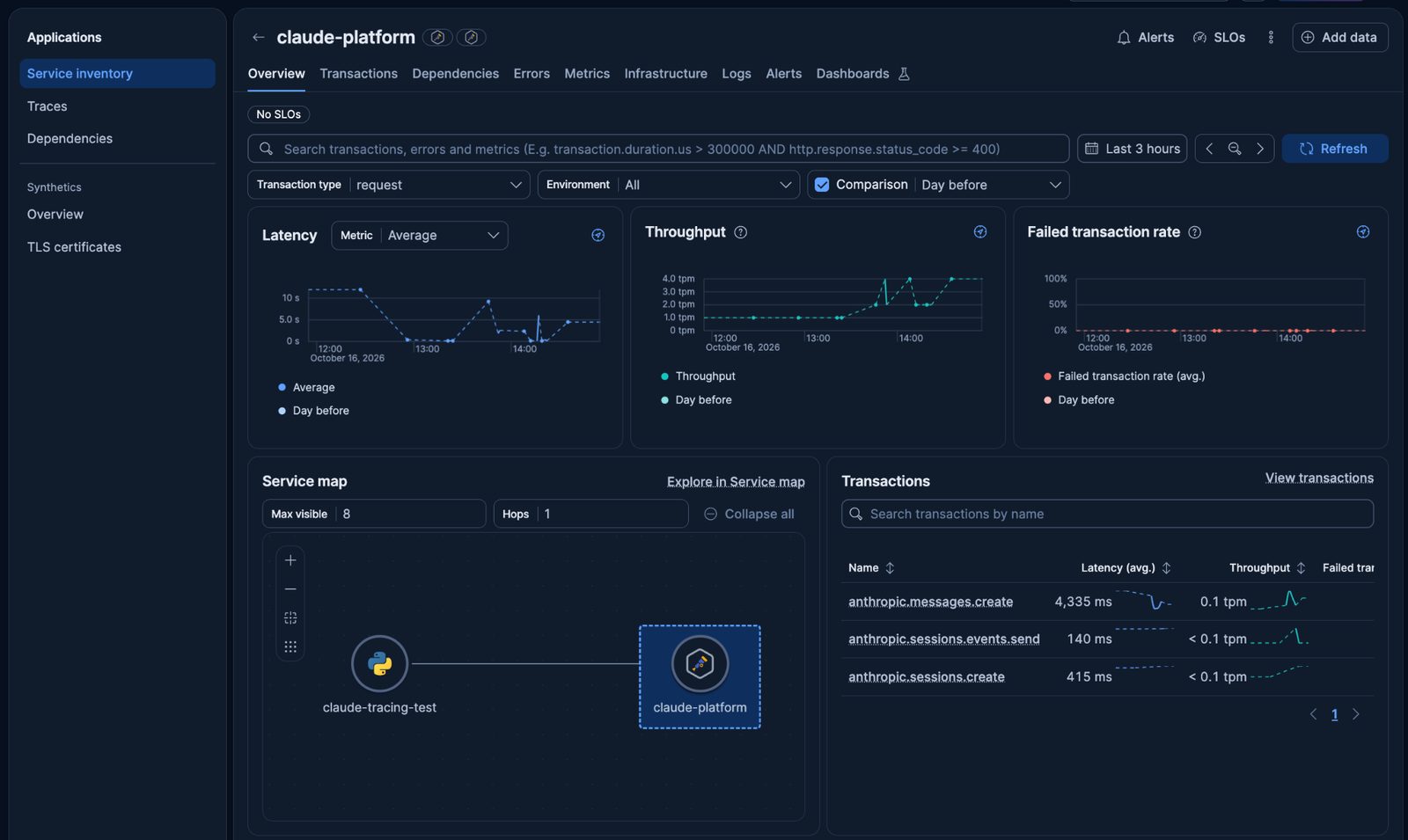Open Alerts bell menu
This screenshot has height=840, width=1408.
[1145, 37]
